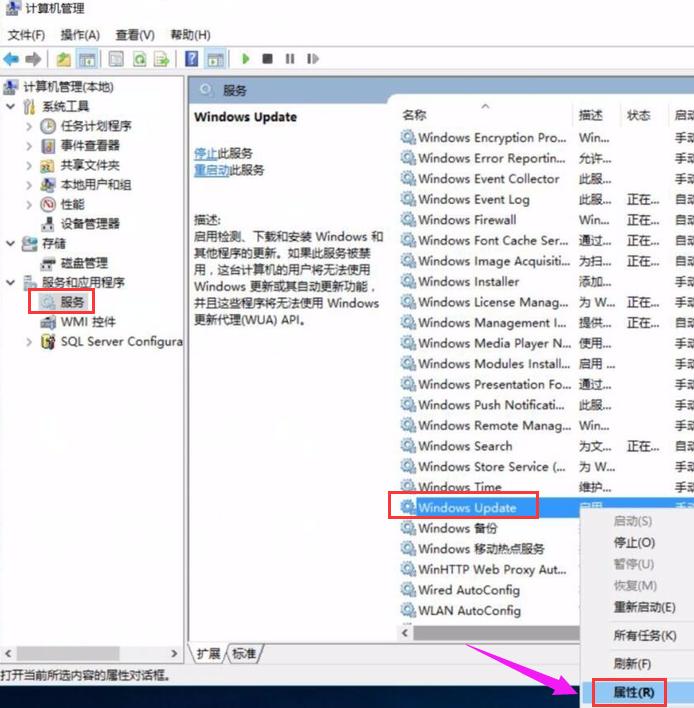The width and height of the screenshot is (694, 708).
Task: Collapse the 系统工具 tree node
Action: [x=11, y=107]
